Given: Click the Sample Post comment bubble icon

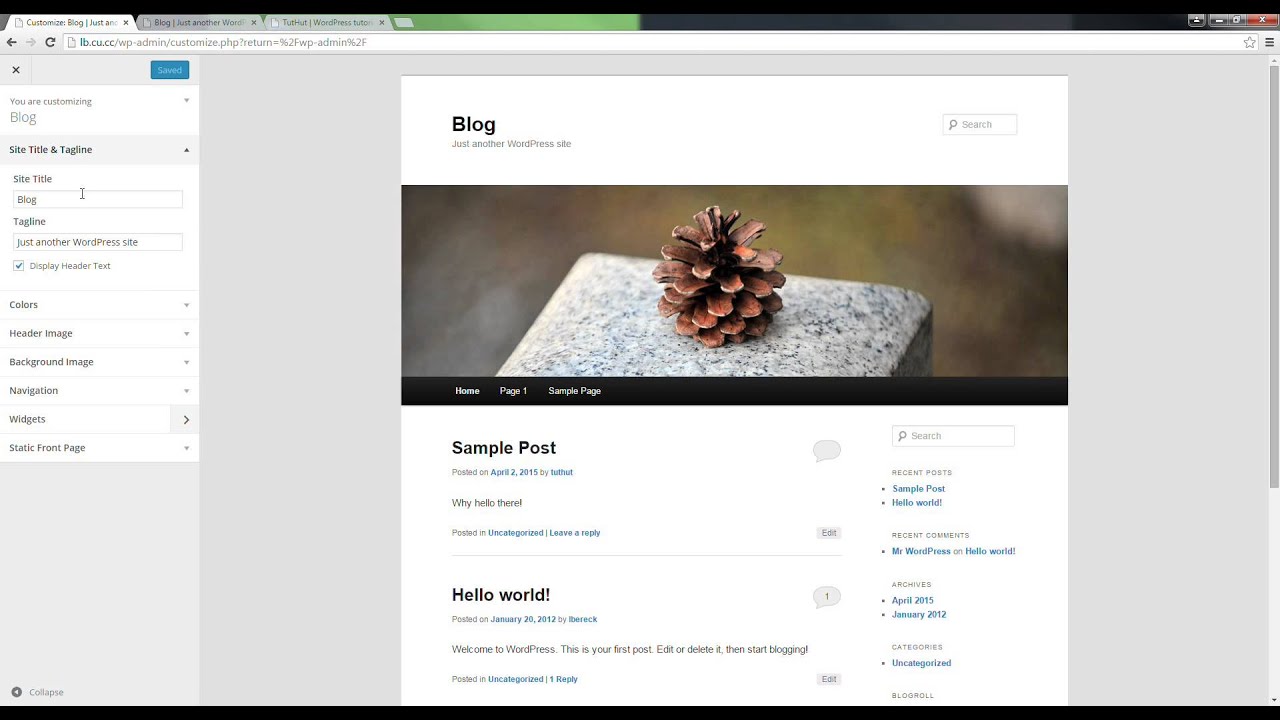Looking at the screenshot, I should tap(827, 451).
